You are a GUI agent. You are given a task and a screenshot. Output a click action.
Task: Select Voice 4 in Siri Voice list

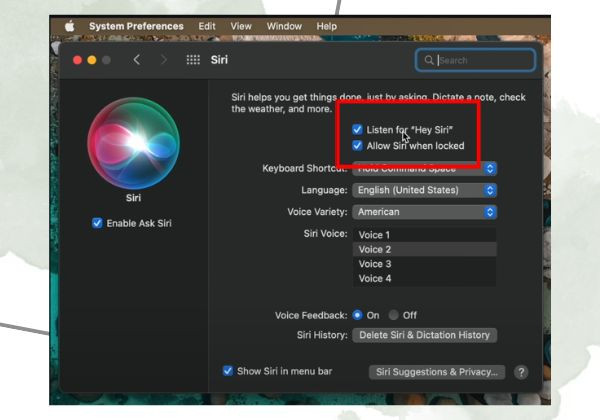[x=424, y=278]
